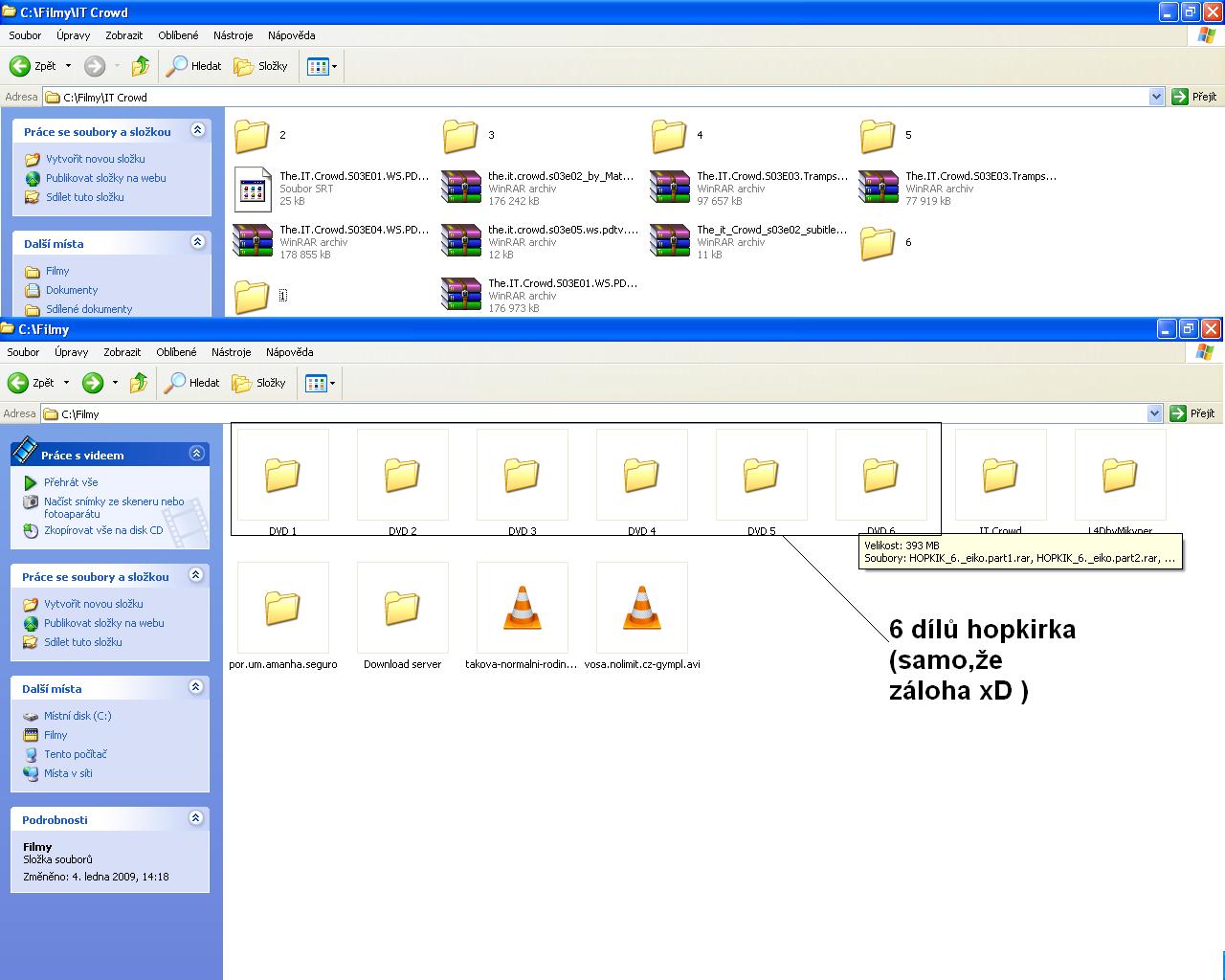The image size is (1225, 980).
Task: Go up one level in the C:\Filmy window
Action: [139, 383]
